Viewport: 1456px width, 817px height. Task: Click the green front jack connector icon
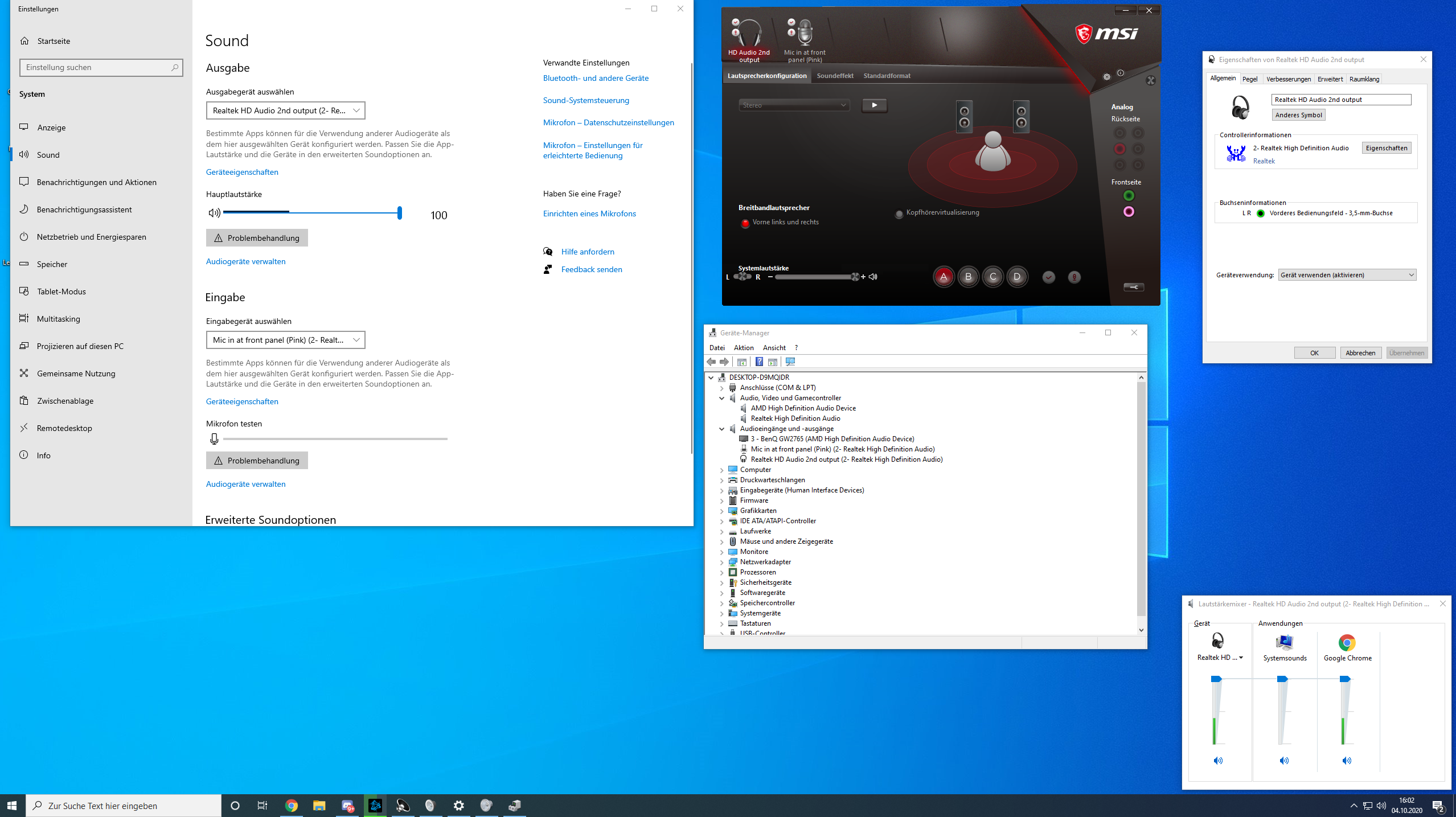click(x=1129, y=196)
